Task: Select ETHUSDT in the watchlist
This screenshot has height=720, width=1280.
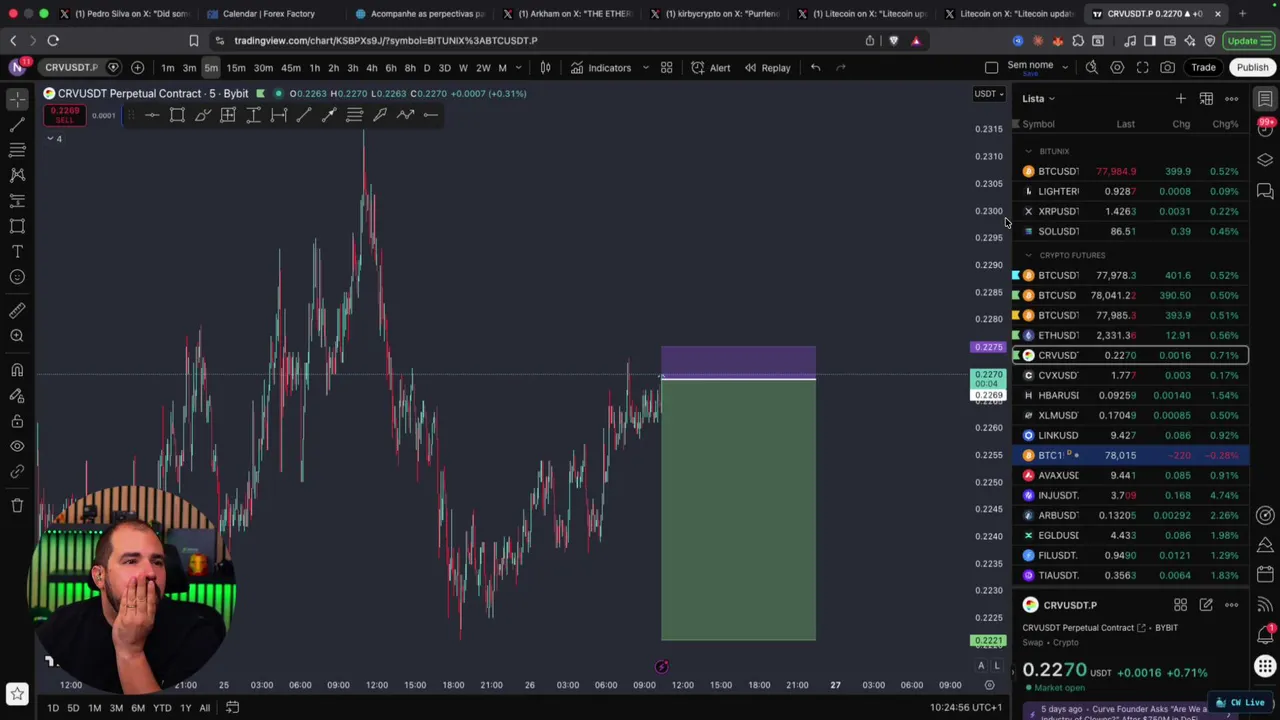Action: pos(1130,335)
